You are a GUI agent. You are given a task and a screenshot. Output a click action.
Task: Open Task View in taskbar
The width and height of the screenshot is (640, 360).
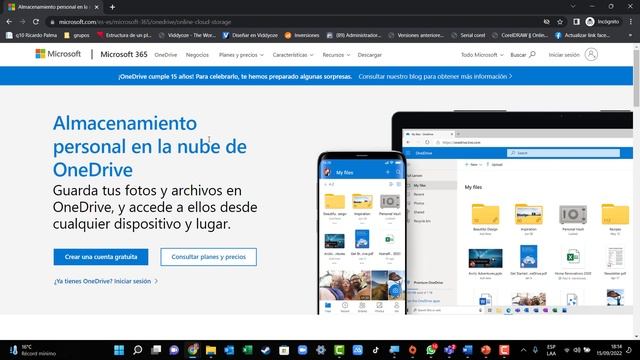tap(156, 350)
